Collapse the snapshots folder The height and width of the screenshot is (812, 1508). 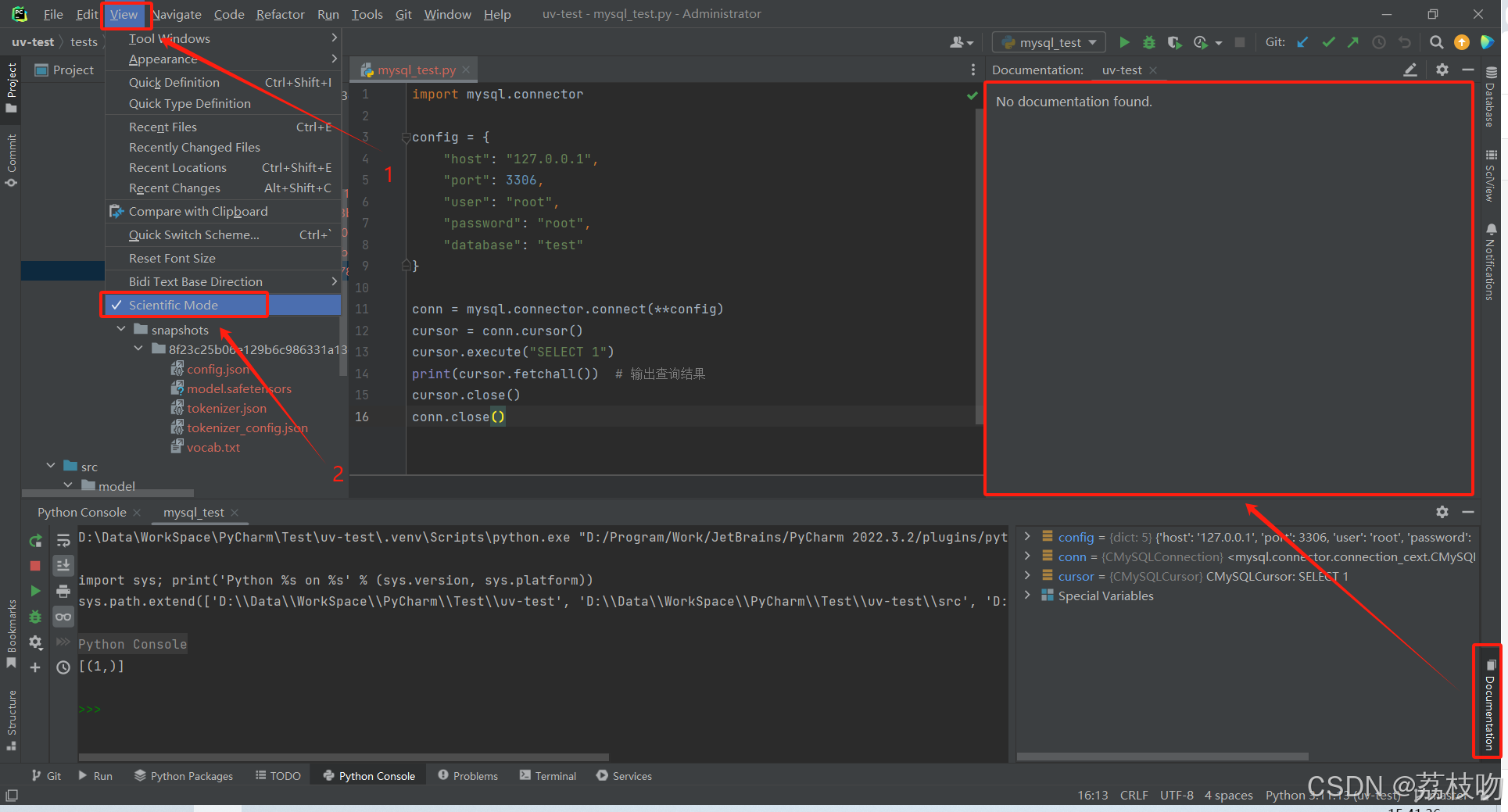pos(121,330)
